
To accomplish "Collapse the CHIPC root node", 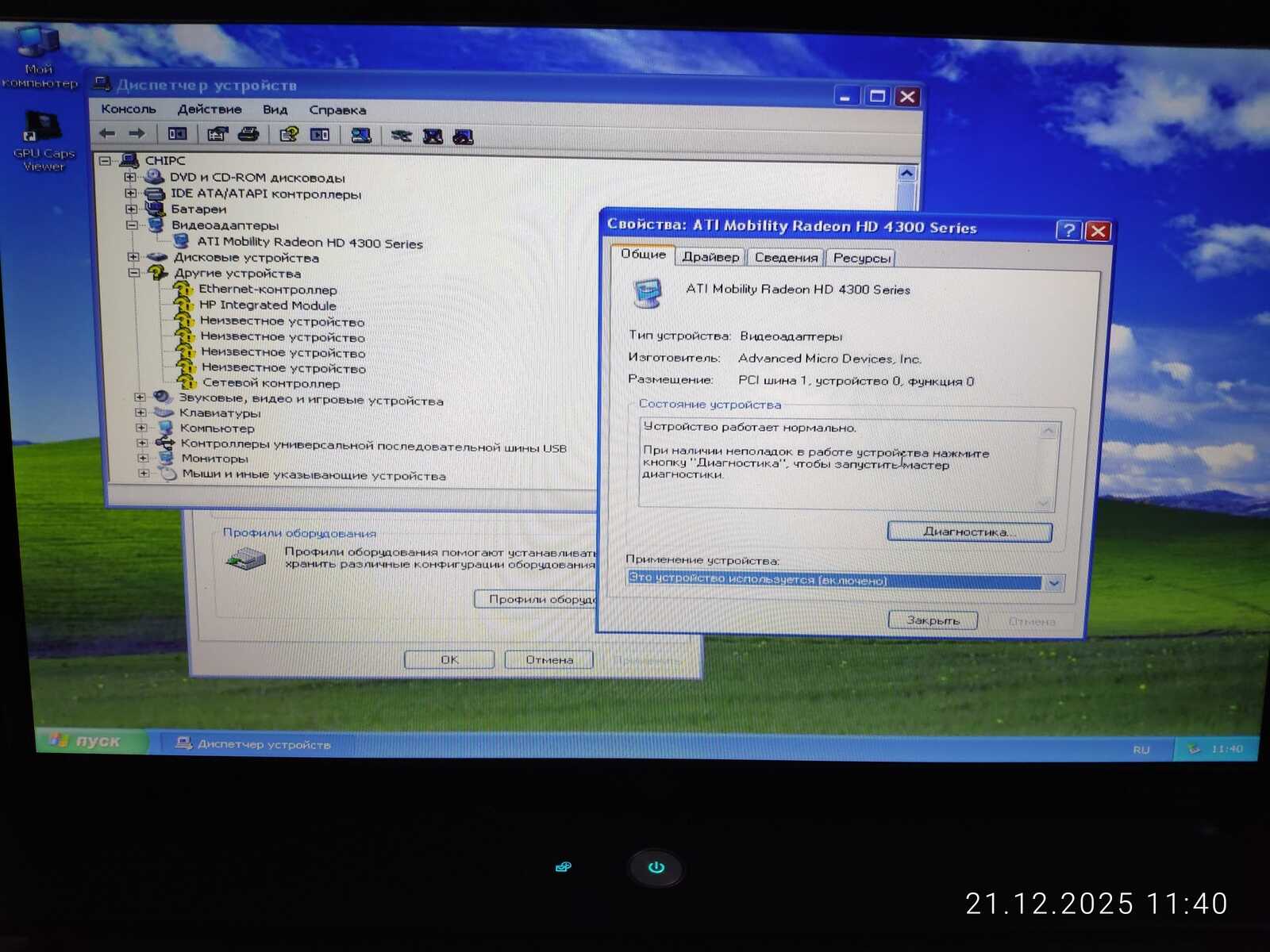I will (x=105, y=161).
